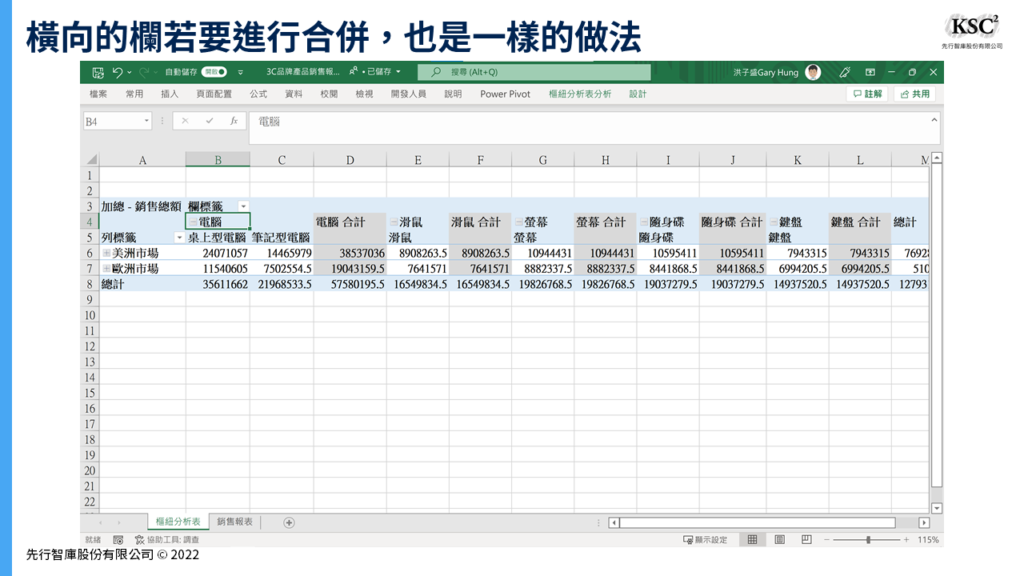Open the 樞紐分析表分析 tab
This screenshot has width=1024, height=576.
(x=580, y=94)
